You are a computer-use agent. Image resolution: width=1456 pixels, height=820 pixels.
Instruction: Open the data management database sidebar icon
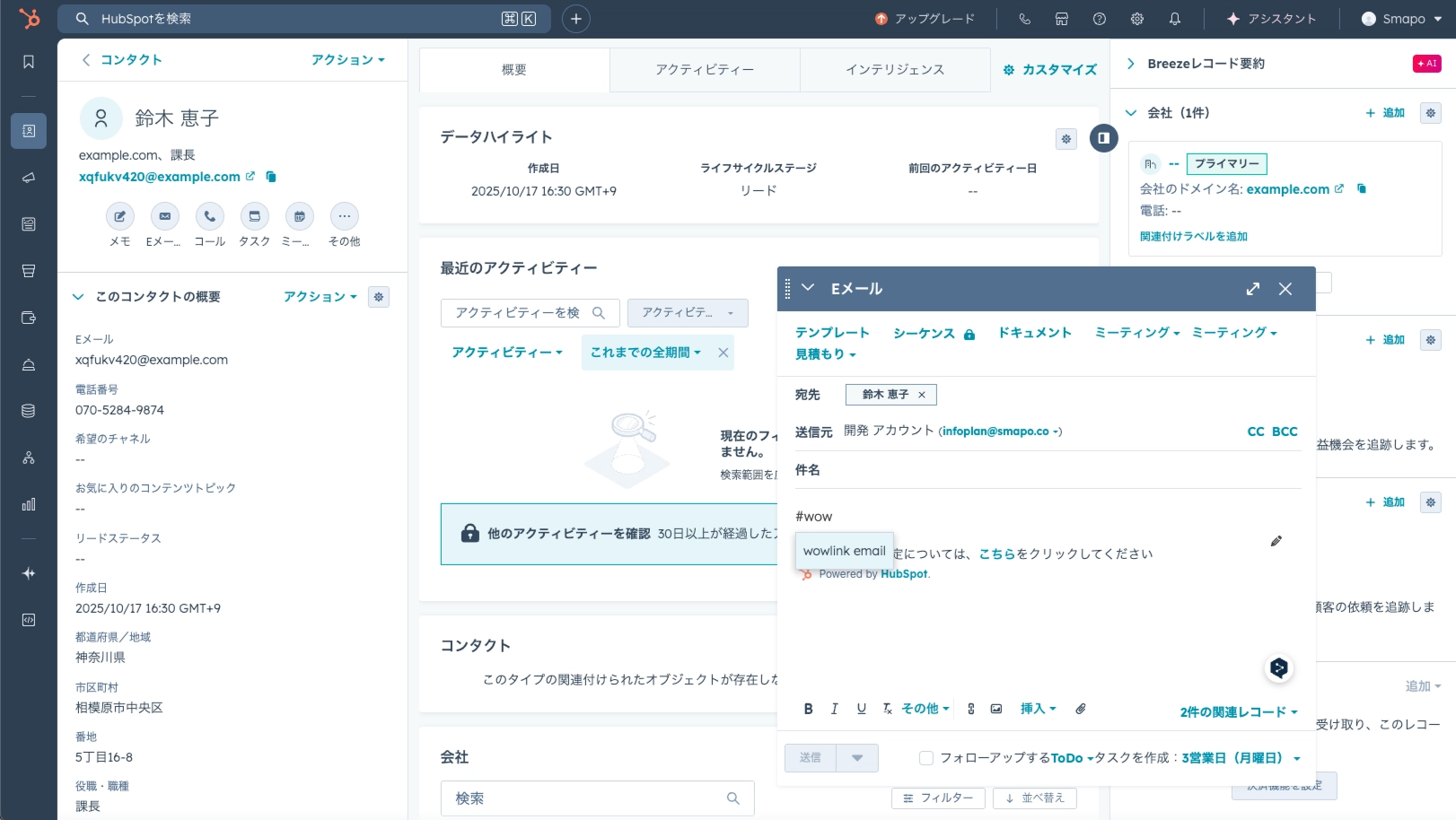[29, 411]
